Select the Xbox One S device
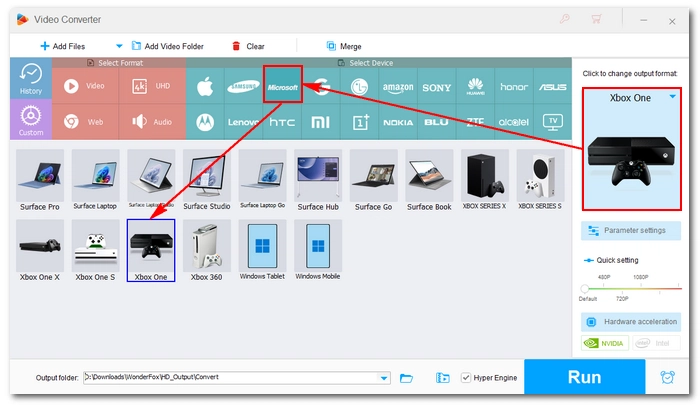Screen dimensions: 700x405 [95, 251]
